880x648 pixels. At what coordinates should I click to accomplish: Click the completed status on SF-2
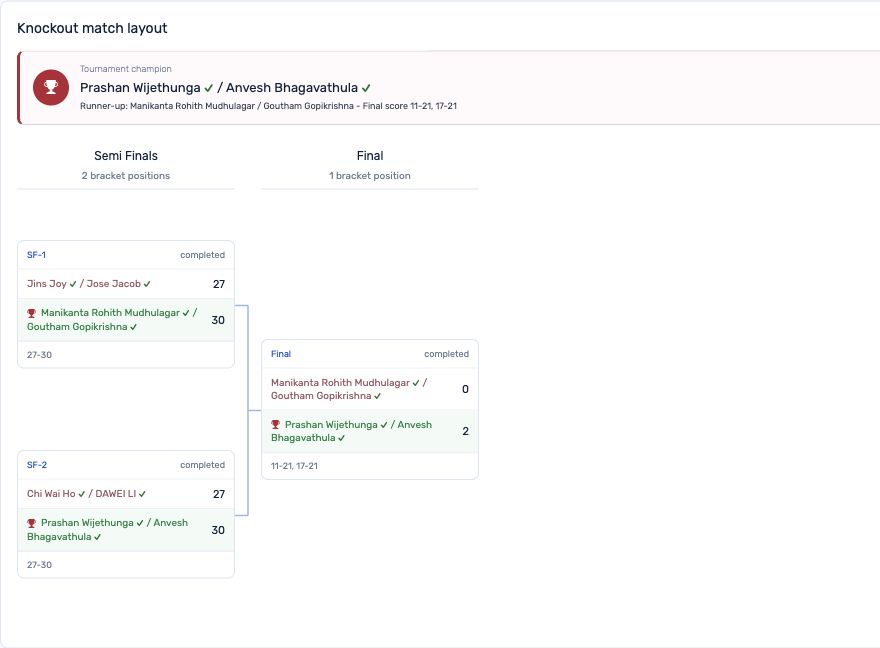tap(203, 465)
